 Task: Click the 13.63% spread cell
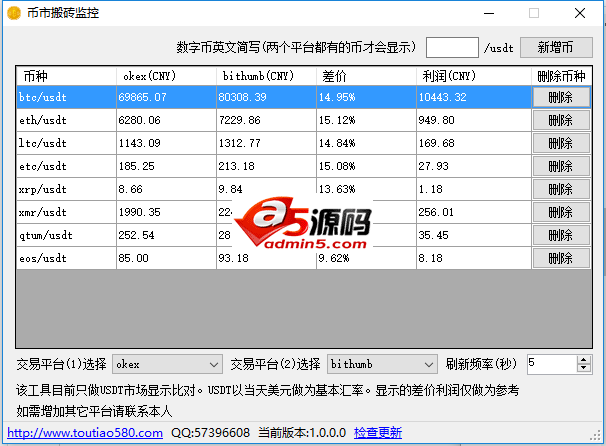point(366,189)
